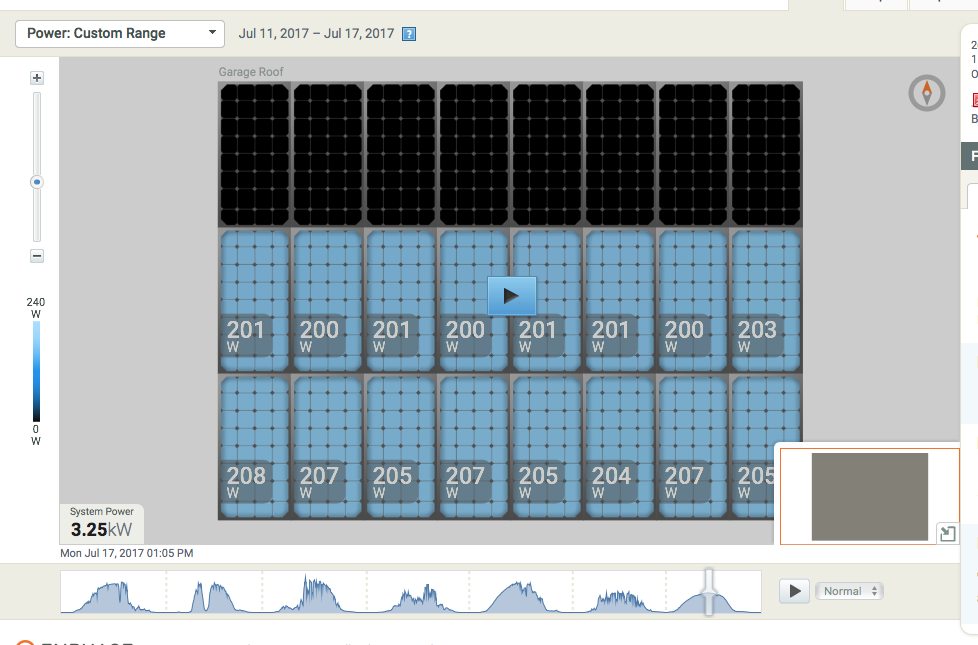The height and width of the screenshot is (645, 978).
Task: Select the panel showing 208 W
Action: pos(254,447)
